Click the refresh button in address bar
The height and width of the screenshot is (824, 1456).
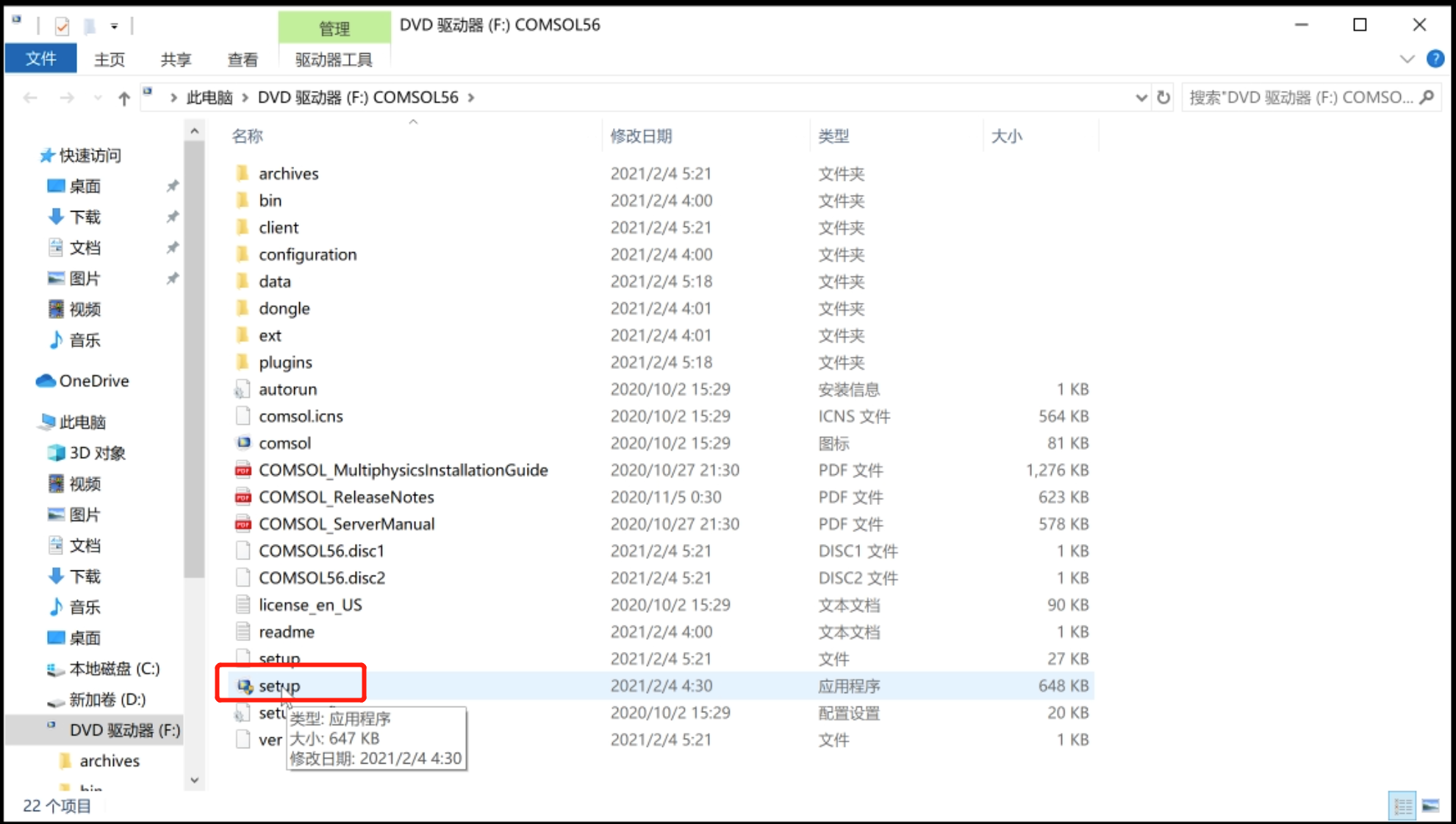coord(1163,98)
